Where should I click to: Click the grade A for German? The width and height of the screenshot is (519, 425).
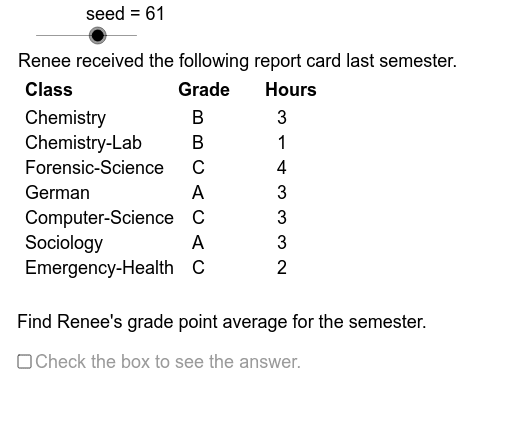(x=198, y=193)
